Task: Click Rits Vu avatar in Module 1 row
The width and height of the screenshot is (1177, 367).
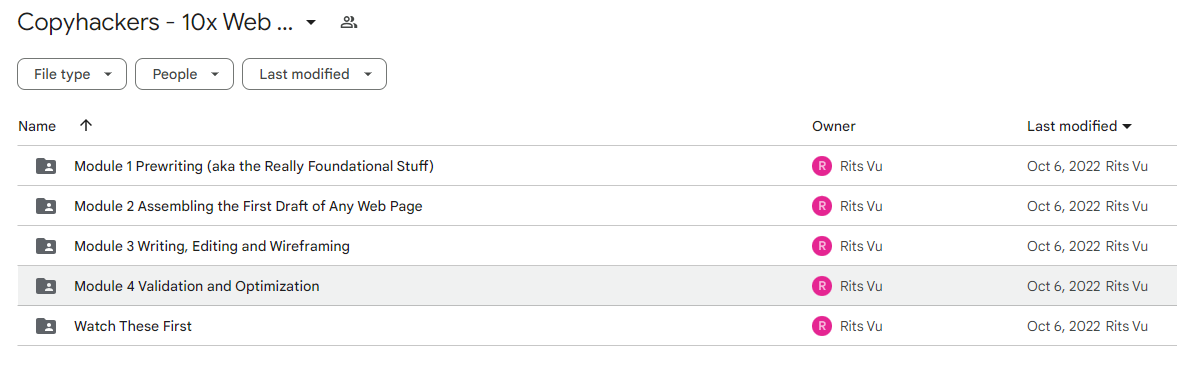Action: (822, 166)
